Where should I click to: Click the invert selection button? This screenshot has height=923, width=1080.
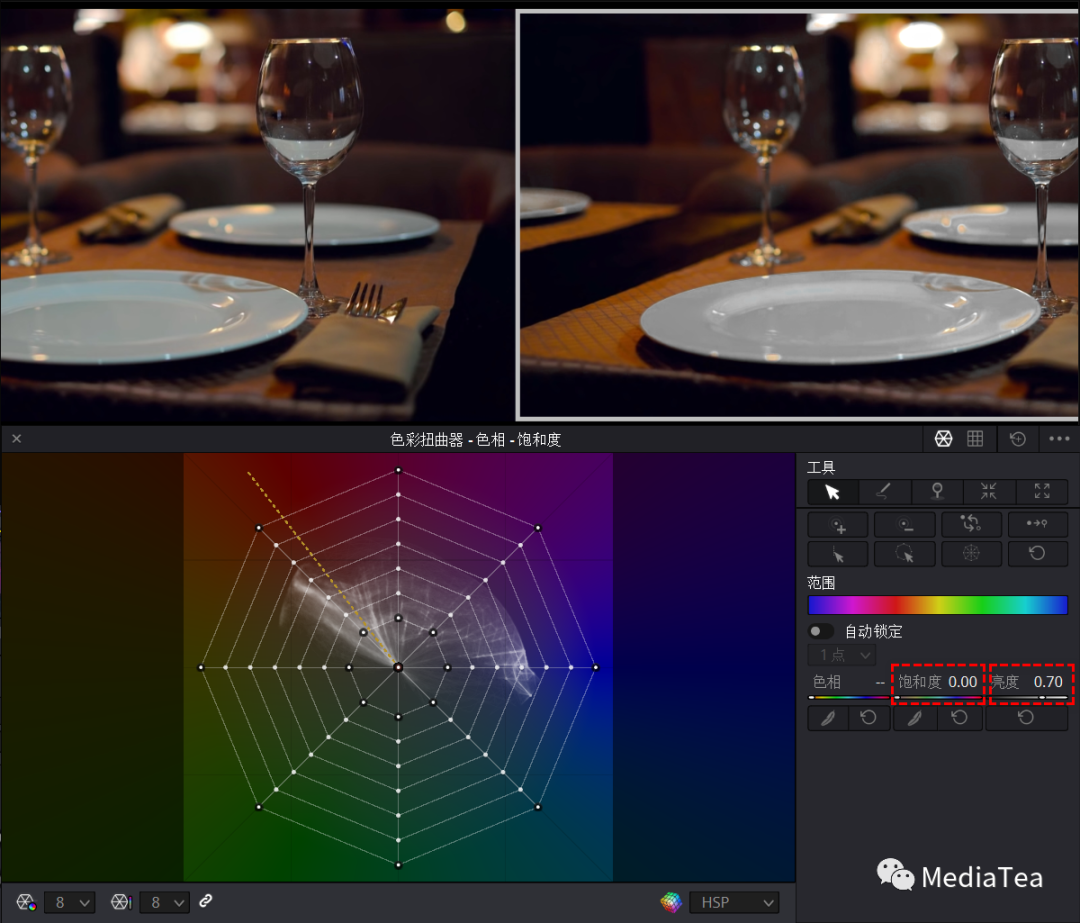[971, 525]
